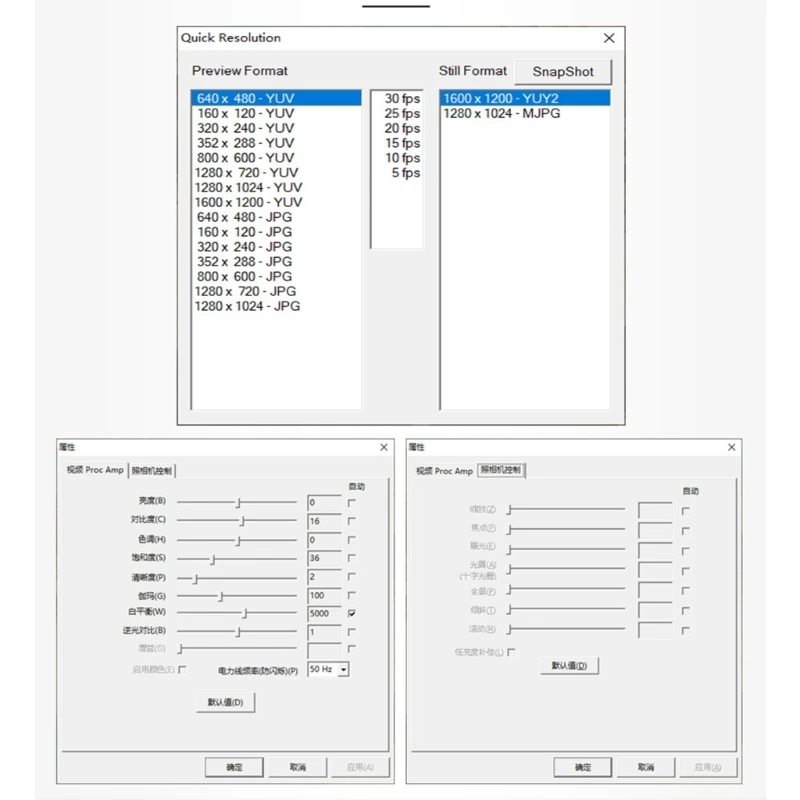Close the Quick Resolution dialog

pyautogui.click(x=609, y=38)
